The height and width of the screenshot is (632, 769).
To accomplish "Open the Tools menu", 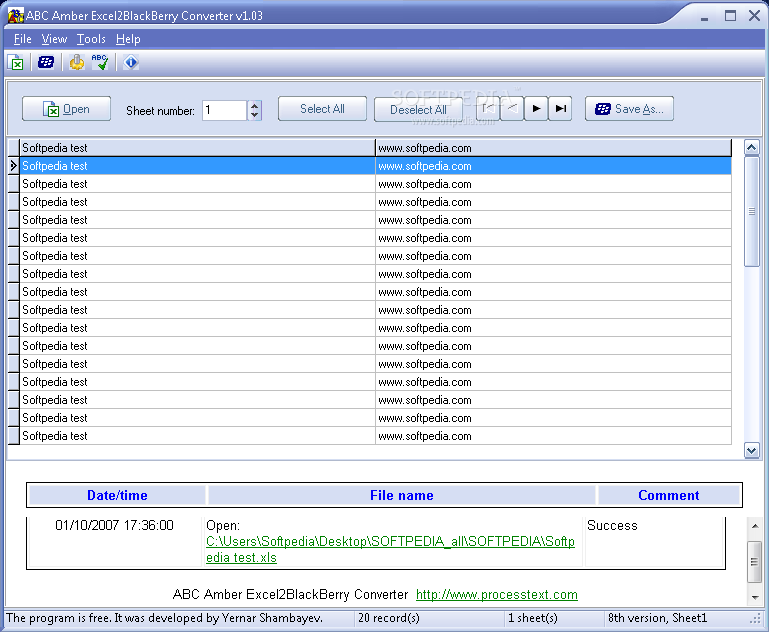I will (x=91, y=39).
